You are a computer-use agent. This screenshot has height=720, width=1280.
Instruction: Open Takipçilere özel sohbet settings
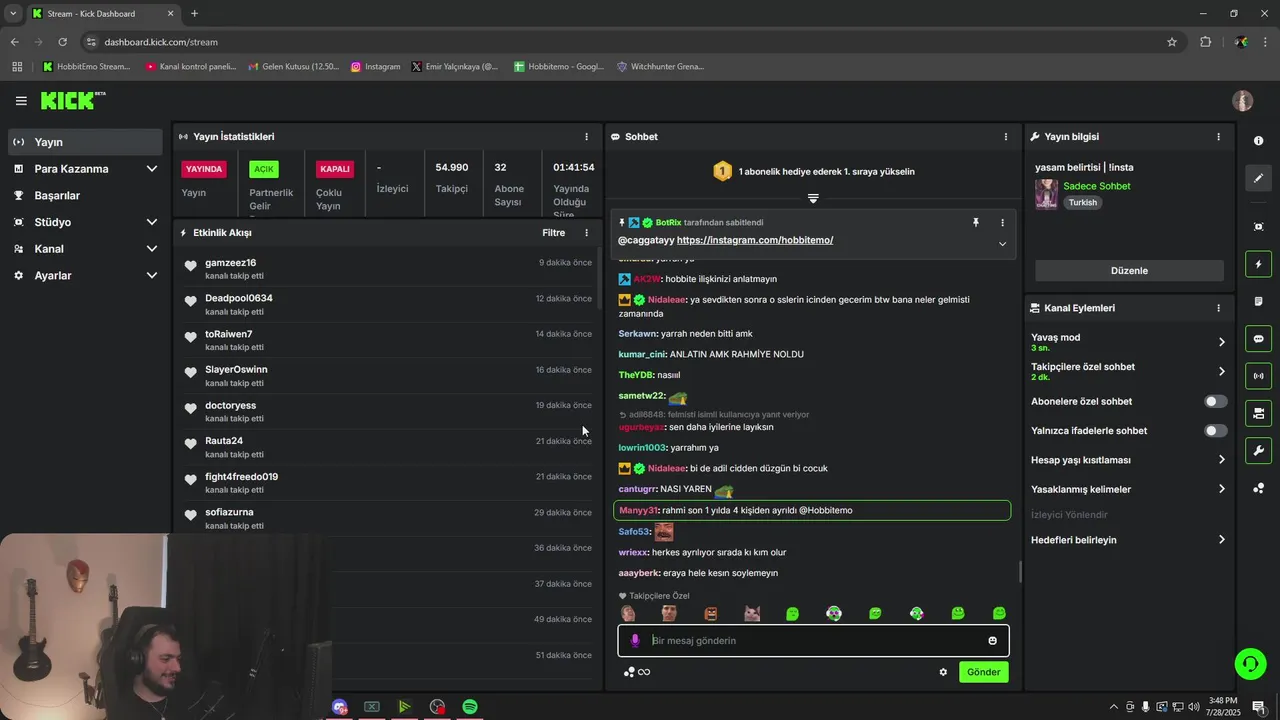pos(1127,371)
